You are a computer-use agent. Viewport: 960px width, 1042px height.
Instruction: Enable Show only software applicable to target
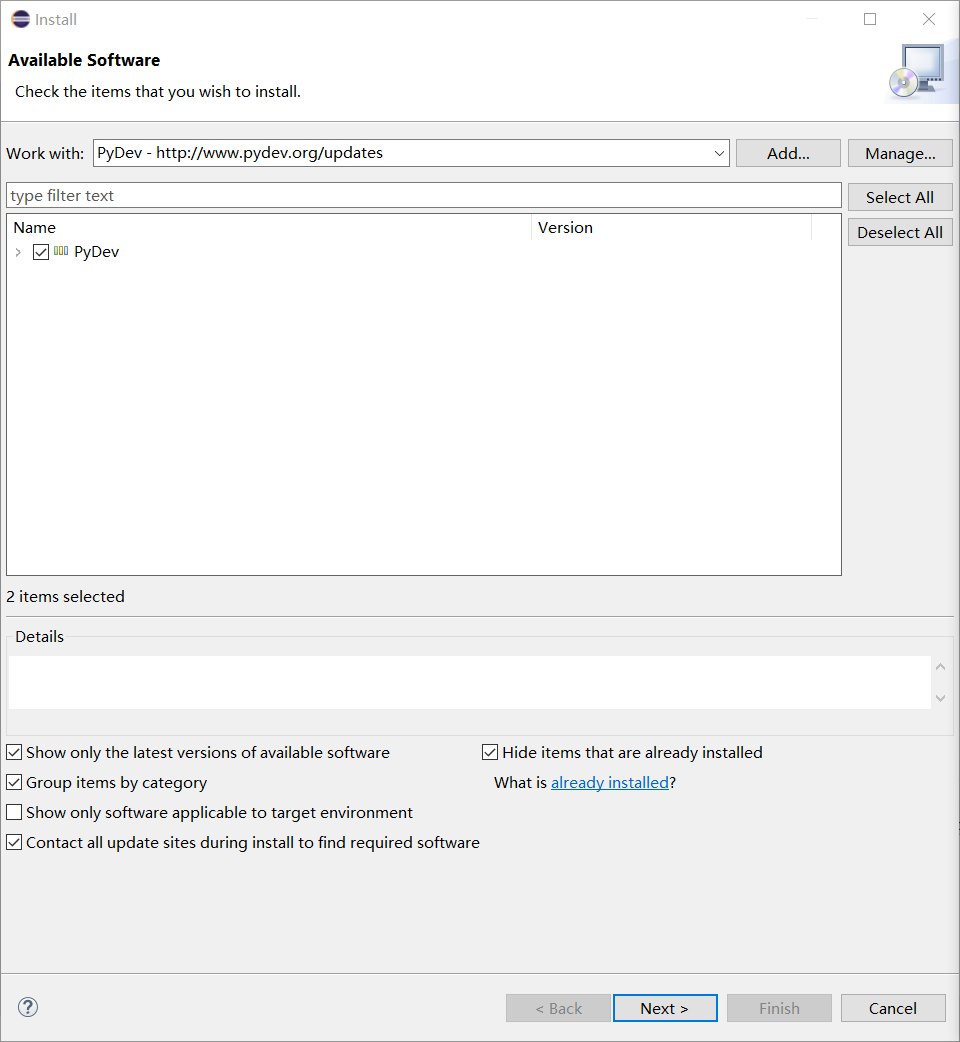pos(14,812)
